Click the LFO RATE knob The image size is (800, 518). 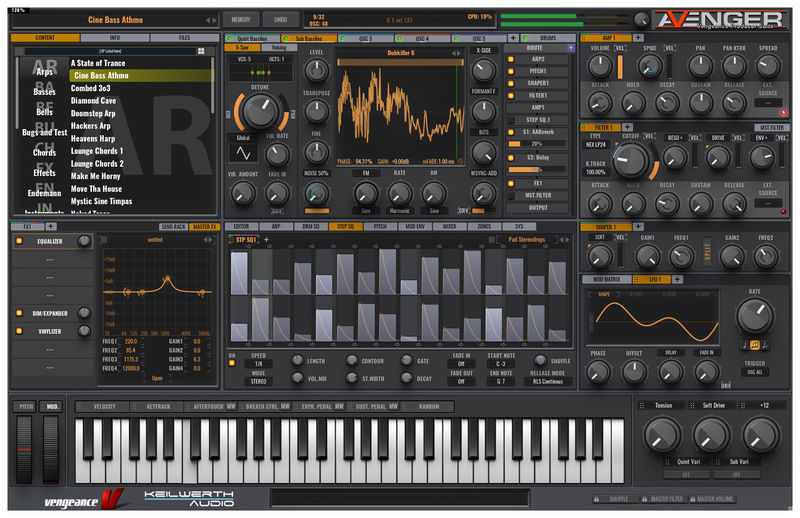point(755,315)
